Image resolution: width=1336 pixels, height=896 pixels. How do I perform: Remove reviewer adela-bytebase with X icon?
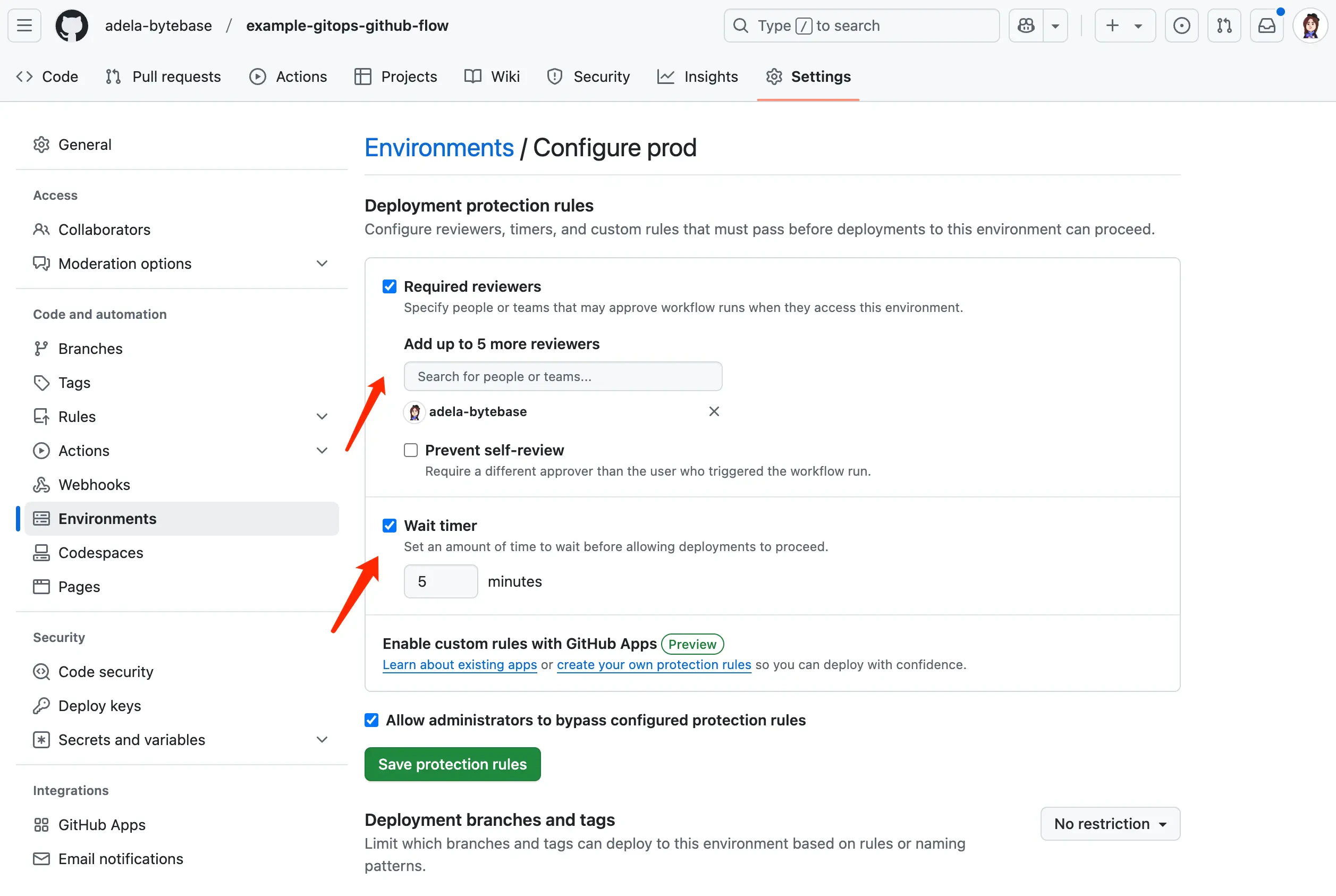coord(714,411)
